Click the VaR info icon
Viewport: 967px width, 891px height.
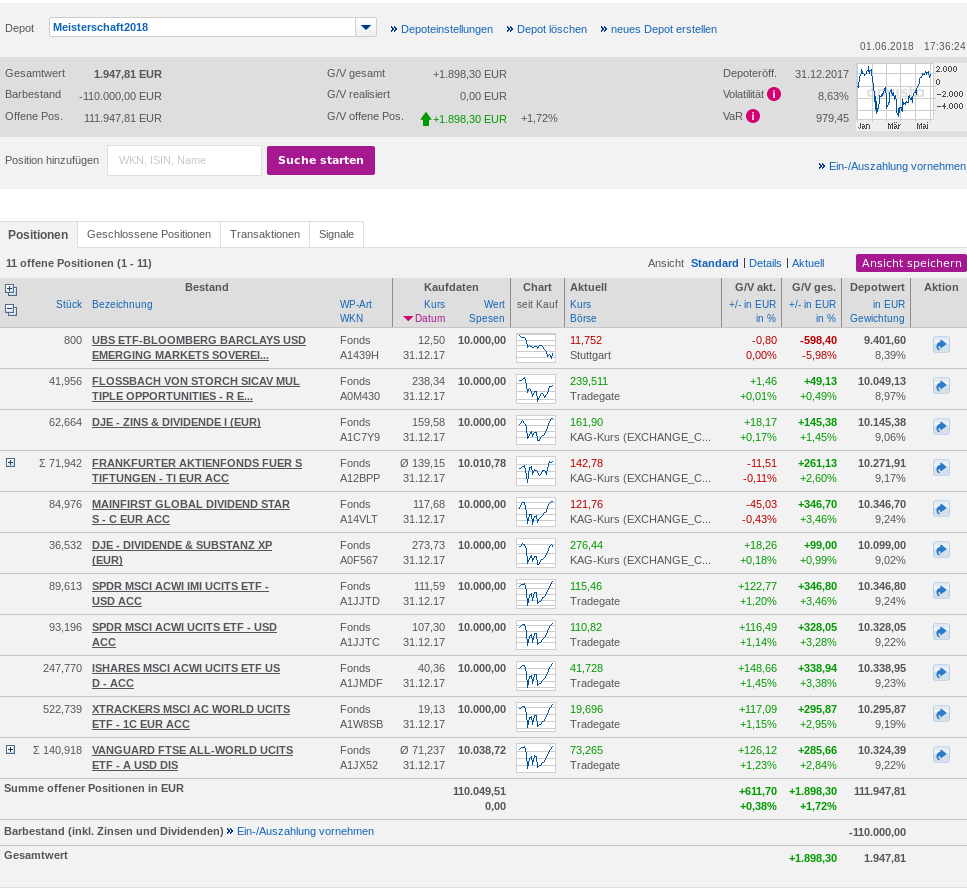[753, 116]
